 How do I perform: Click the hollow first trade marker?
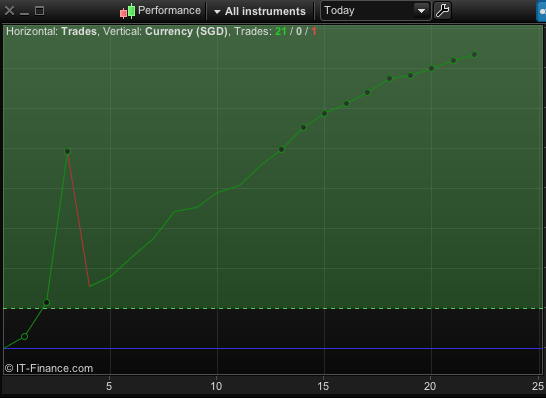24,336
